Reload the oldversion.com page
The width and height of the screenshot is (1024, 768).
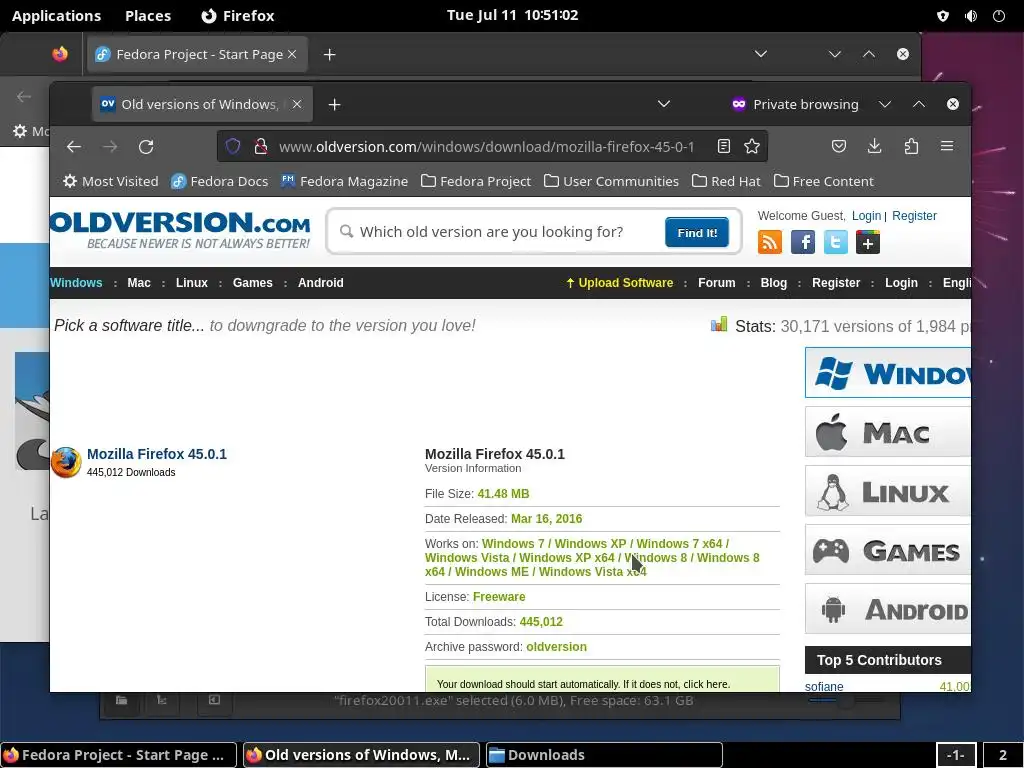[146, 146]
